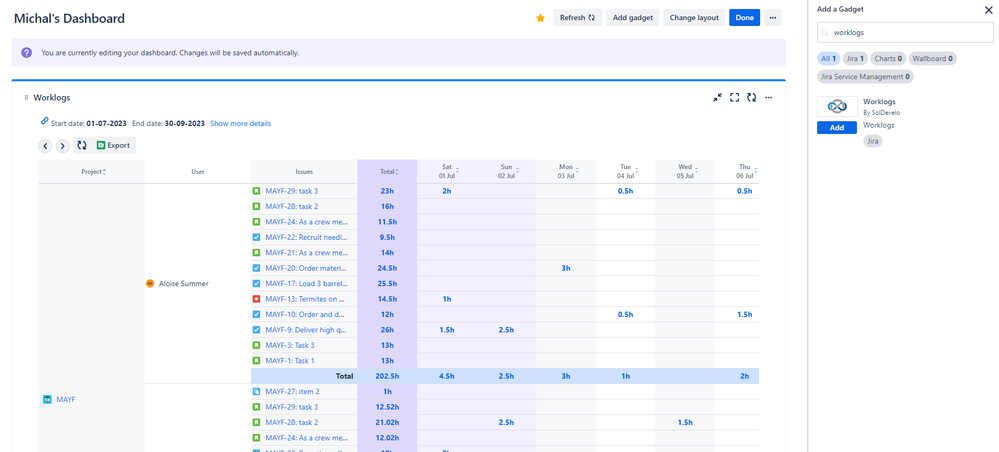Click the star favorite icon

click(541, 18)
